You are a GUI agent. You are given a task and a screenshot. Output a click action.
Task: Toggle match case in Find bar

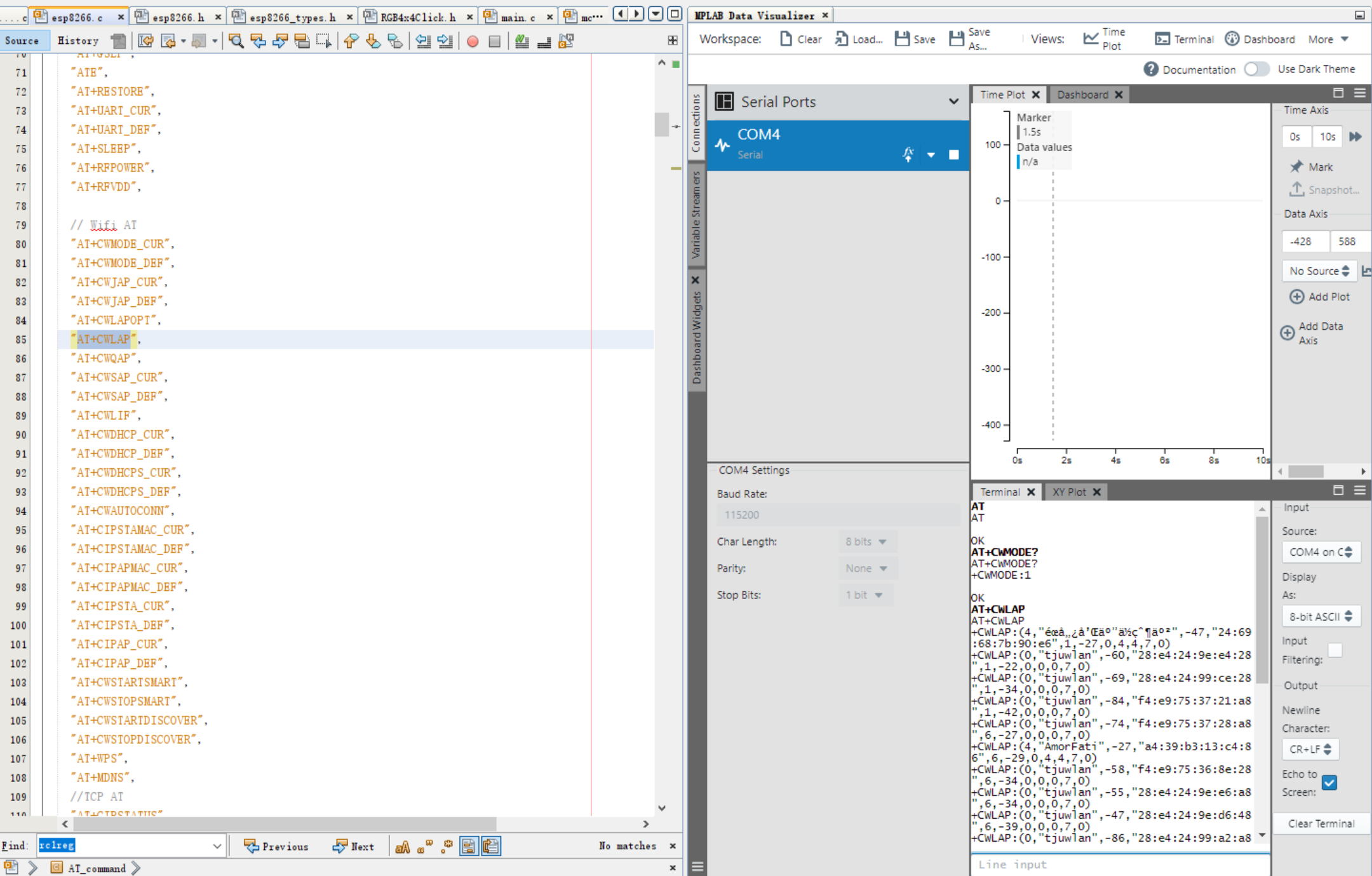pos(403,846)
